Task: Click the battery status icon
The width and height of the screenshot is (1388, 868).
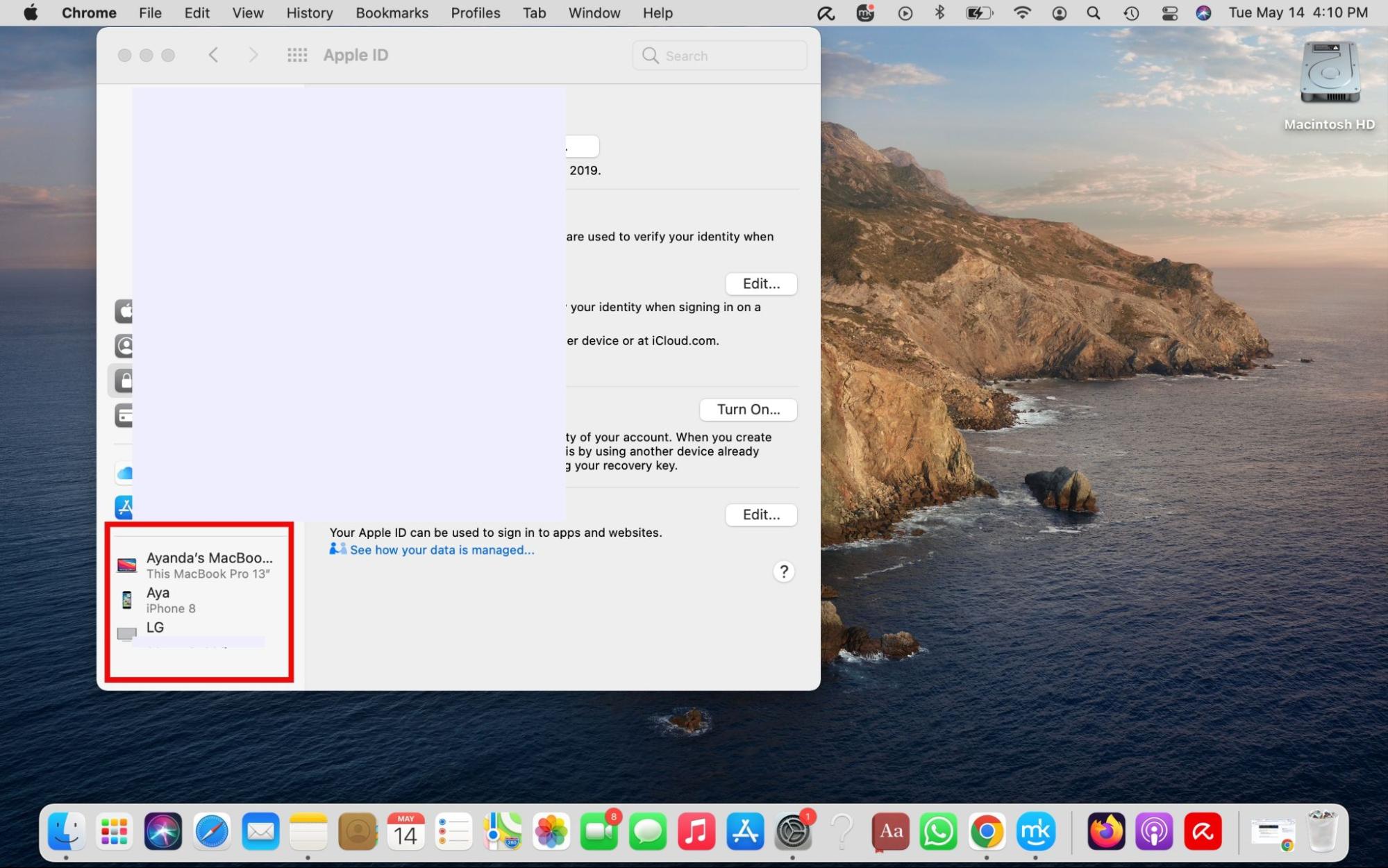Action: (x=979, y=12)
